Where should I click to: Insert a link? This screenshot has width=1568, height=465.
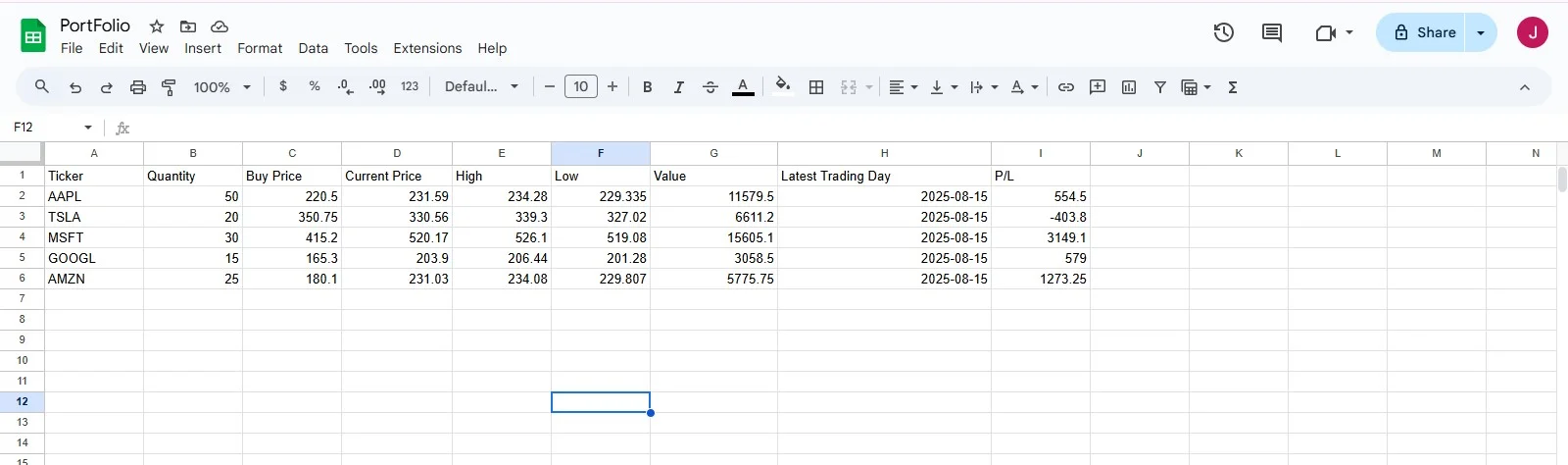(1066, 87)
